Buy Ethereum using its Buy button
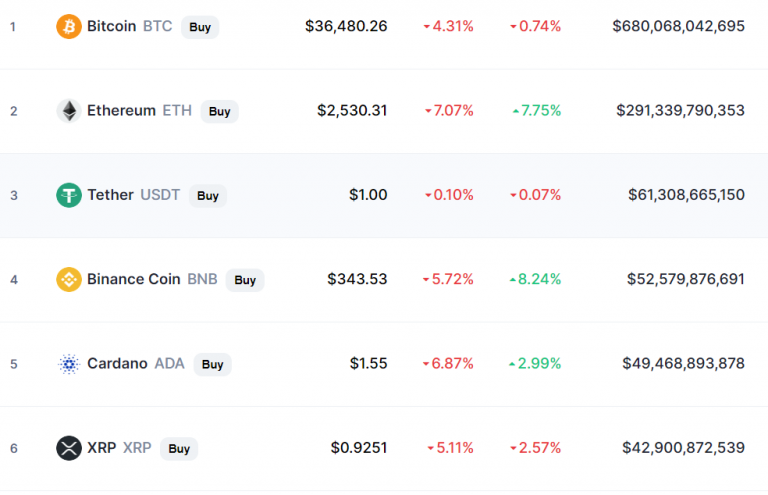 (219, 111)
